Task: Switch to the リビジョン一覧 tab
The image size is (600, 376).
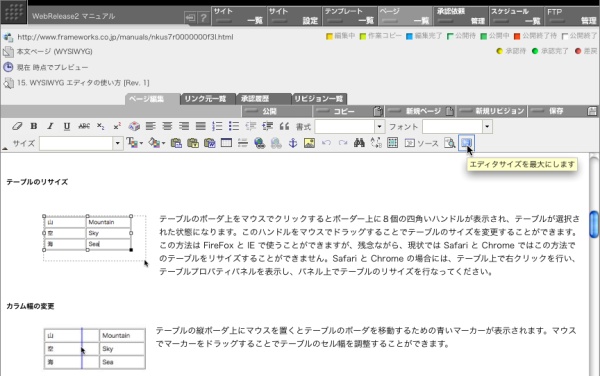Action: click(320, 99)
